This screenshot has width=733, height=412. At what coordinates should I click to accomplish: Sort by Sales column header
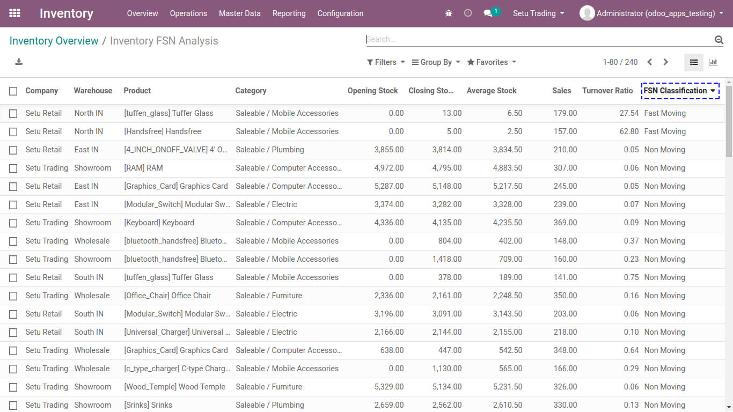(x=561, y=91)
